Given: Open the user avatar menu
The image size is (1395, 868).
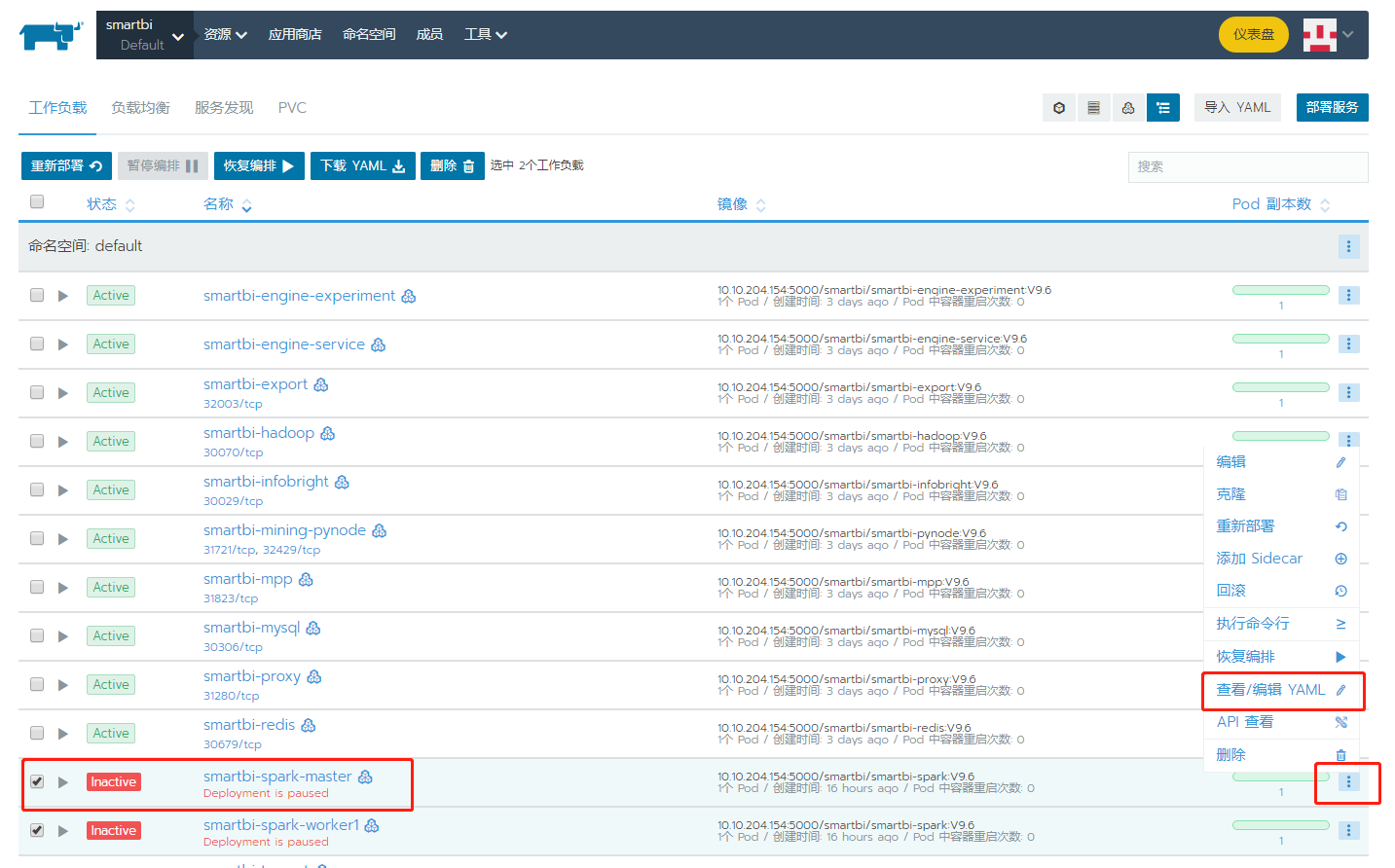Looking at the screenshot, I should point(1329,35).
